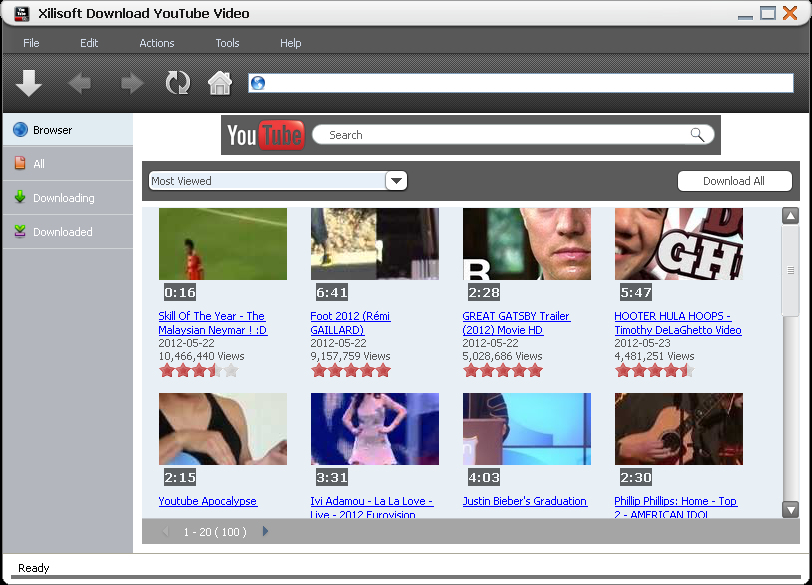Click the Justin Bieber Graduation thumbnail
The width and height of the screenshot is (812, 585).
527,429
